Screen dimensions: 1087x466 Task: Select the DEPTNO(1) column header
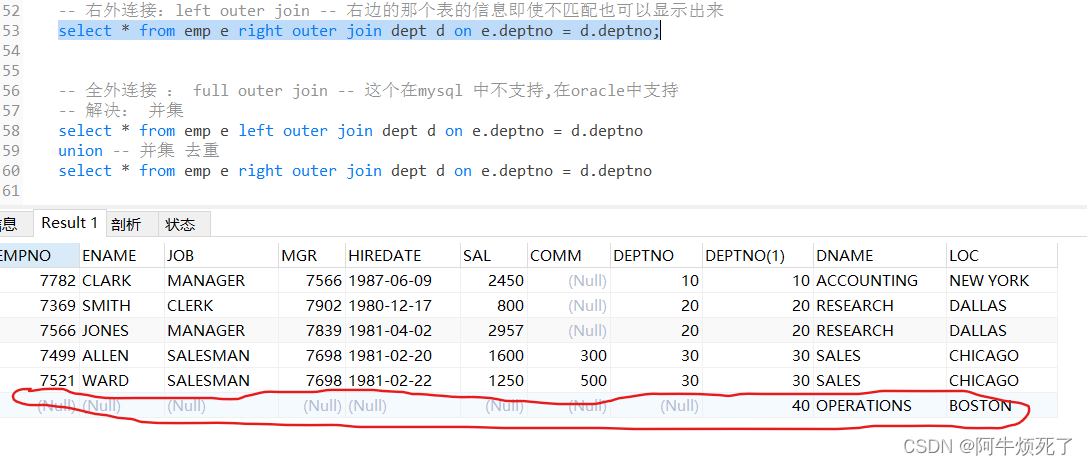757,255
